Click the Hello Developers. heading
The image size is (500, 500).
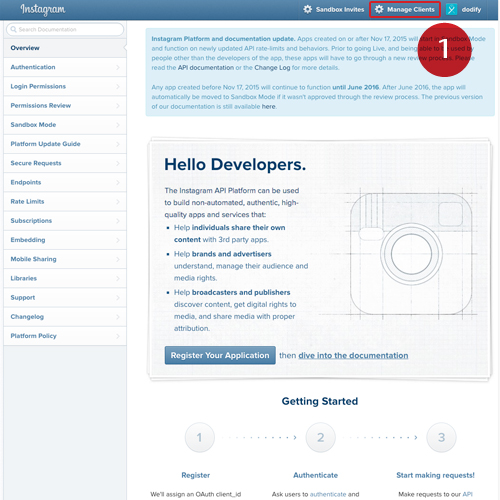pos(235,165)
